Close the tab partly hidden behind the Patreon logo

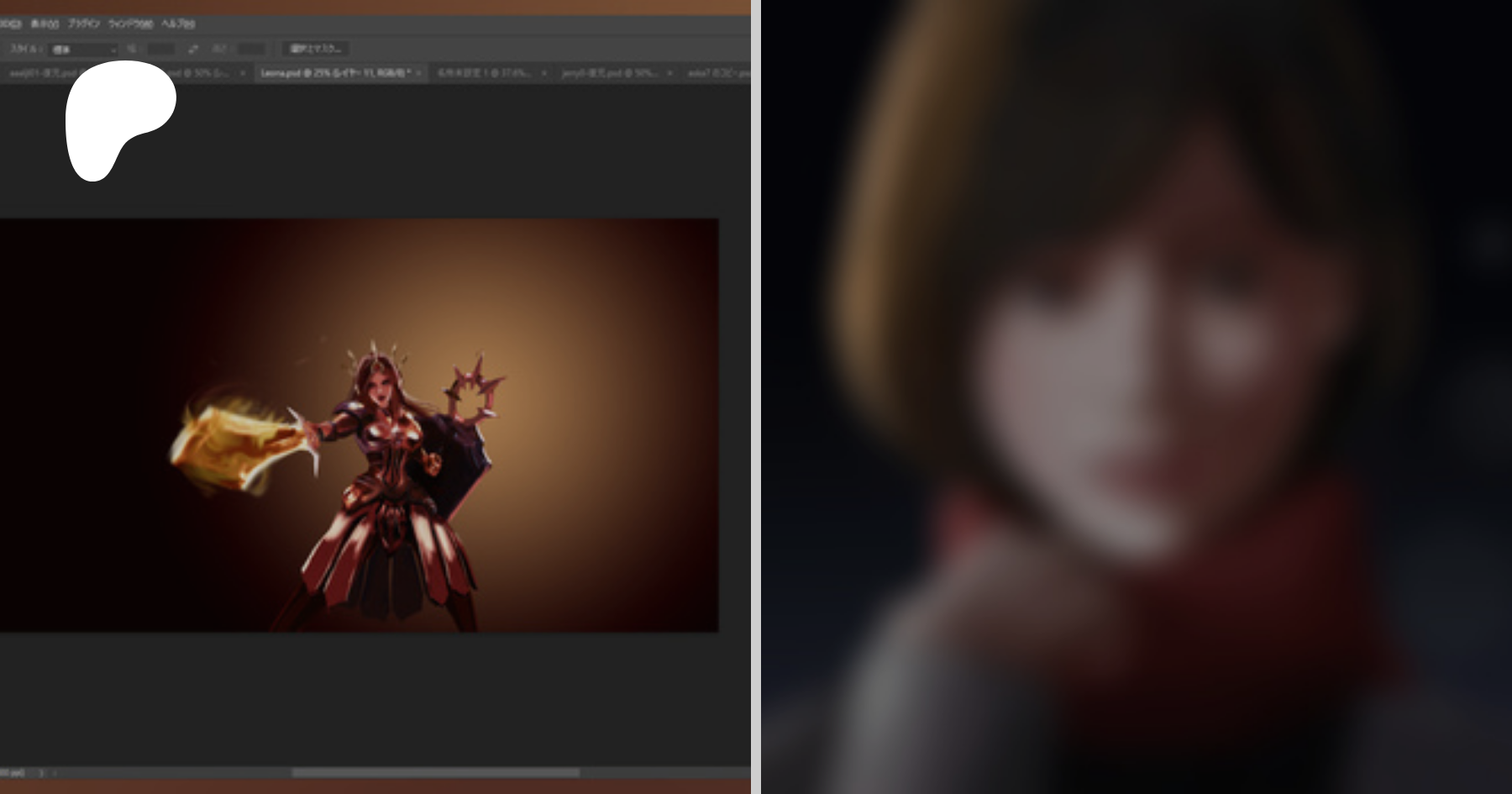[x=243, y=74]
